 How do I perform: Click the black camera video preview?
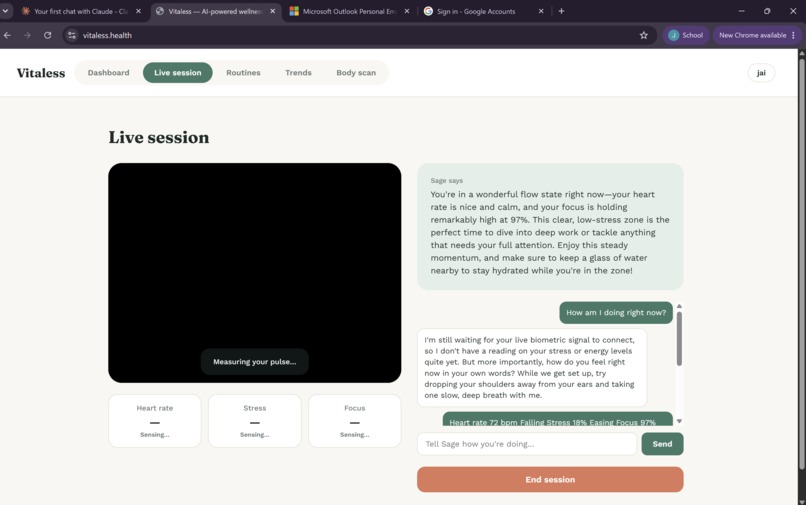click(254, 273)
